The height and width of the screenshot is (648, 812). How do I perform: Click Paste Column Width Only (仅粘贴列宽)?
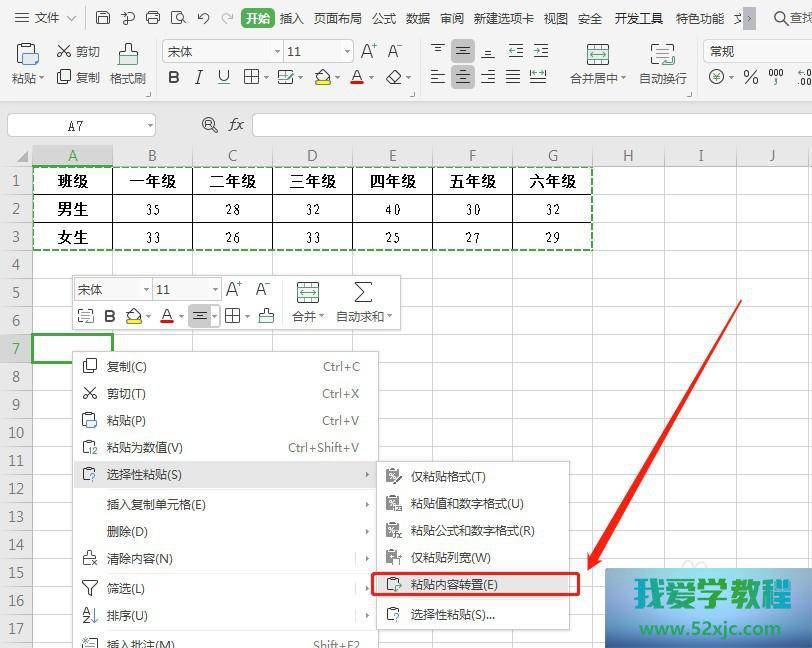(x=450, y=558)
